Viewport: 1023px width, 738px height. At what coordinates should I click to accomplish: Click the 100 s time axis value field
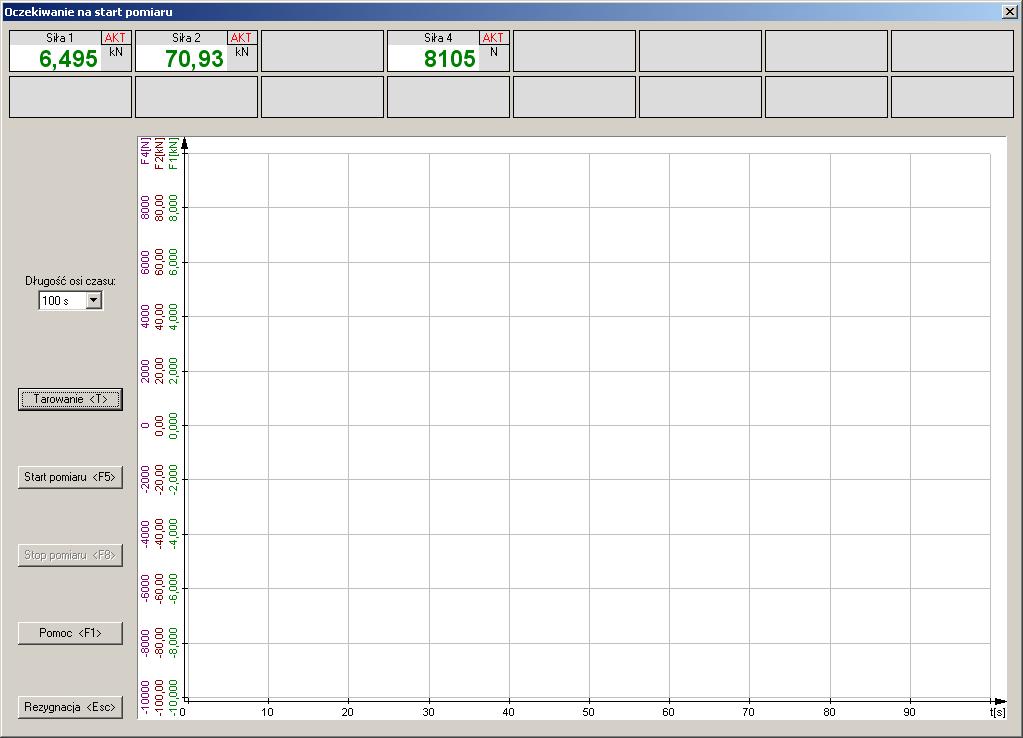pos(63,300)
